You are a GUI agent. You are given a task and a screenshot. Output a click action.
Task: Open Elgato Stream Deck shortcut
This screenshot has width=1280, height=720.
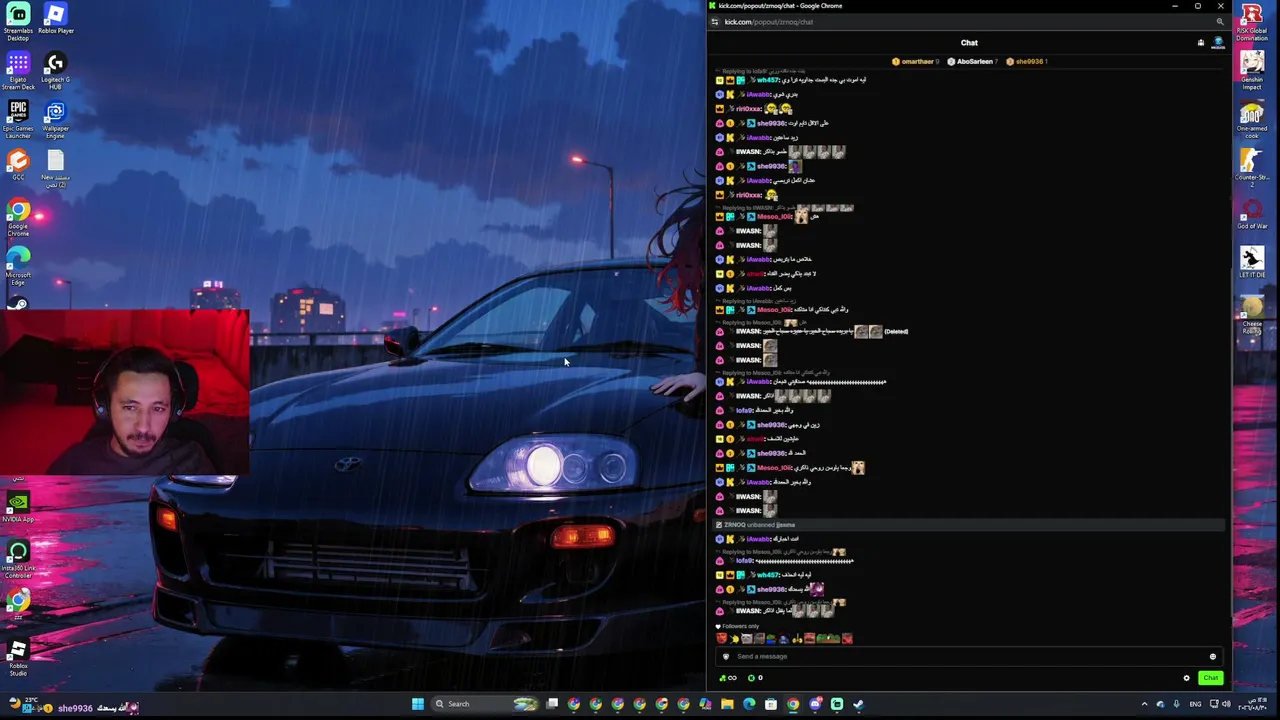pyautogui.click(x=18, y=71)
